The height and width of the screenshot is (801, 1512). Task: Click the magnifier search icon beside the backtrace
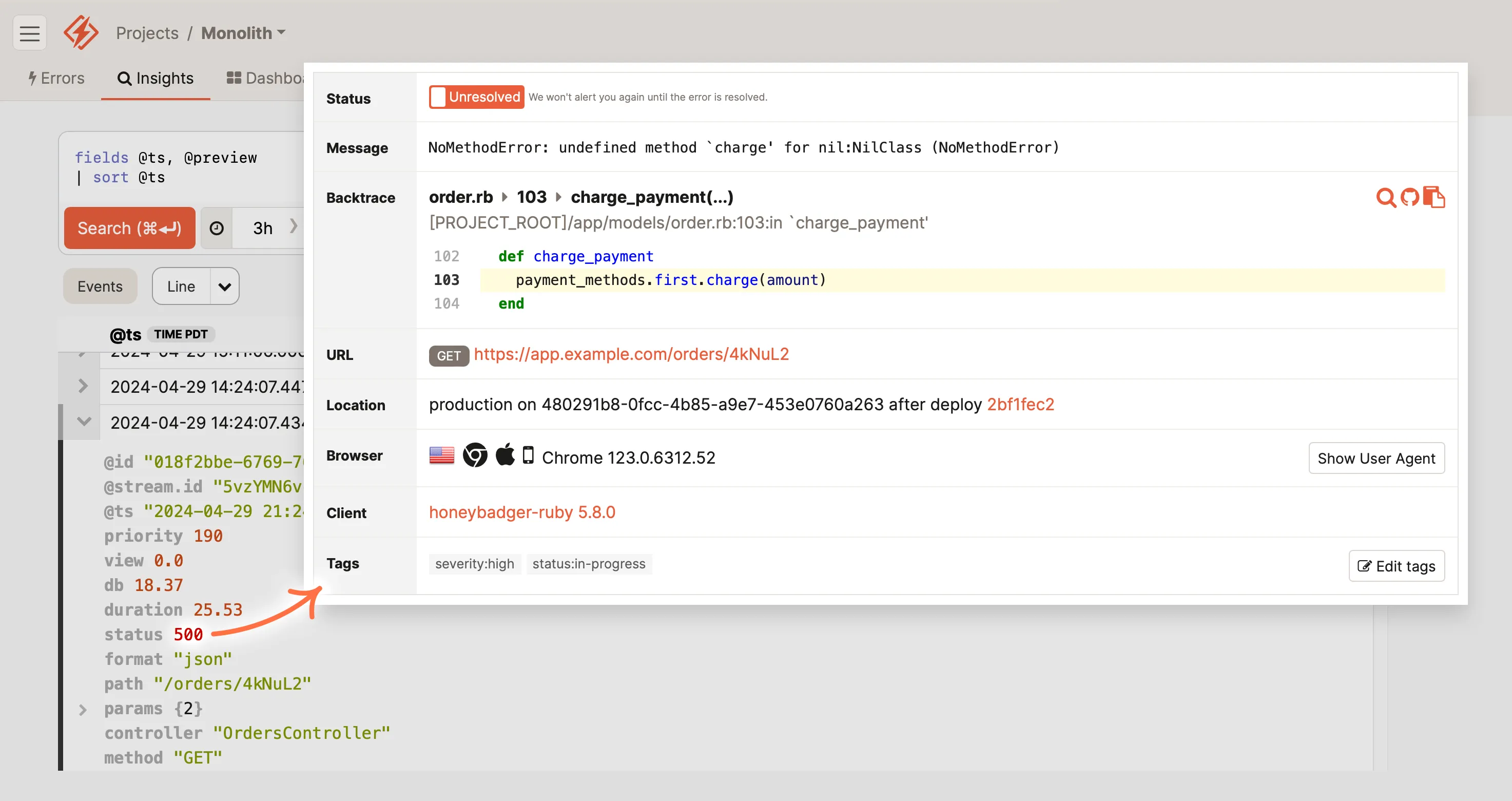point(1386,198)
